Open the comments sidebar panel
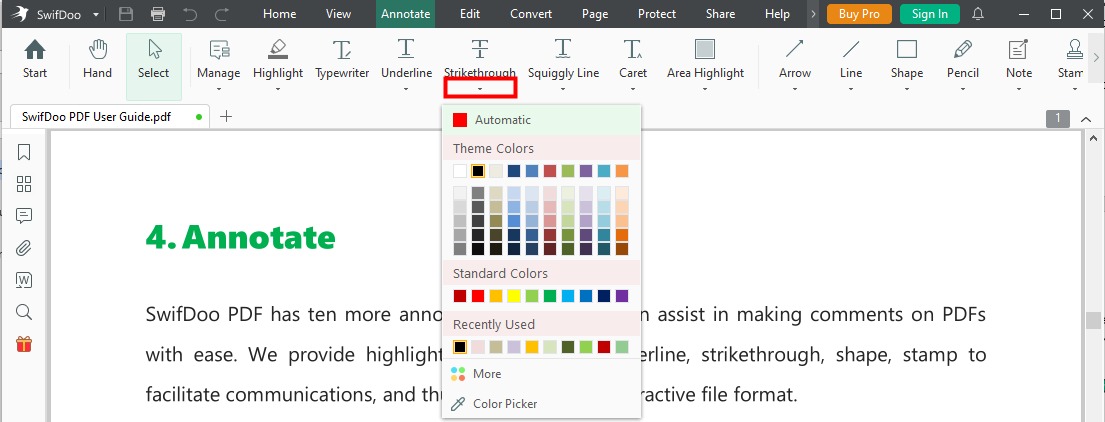Viewport: 1105px width, 422px height. (x=24, y=216)
